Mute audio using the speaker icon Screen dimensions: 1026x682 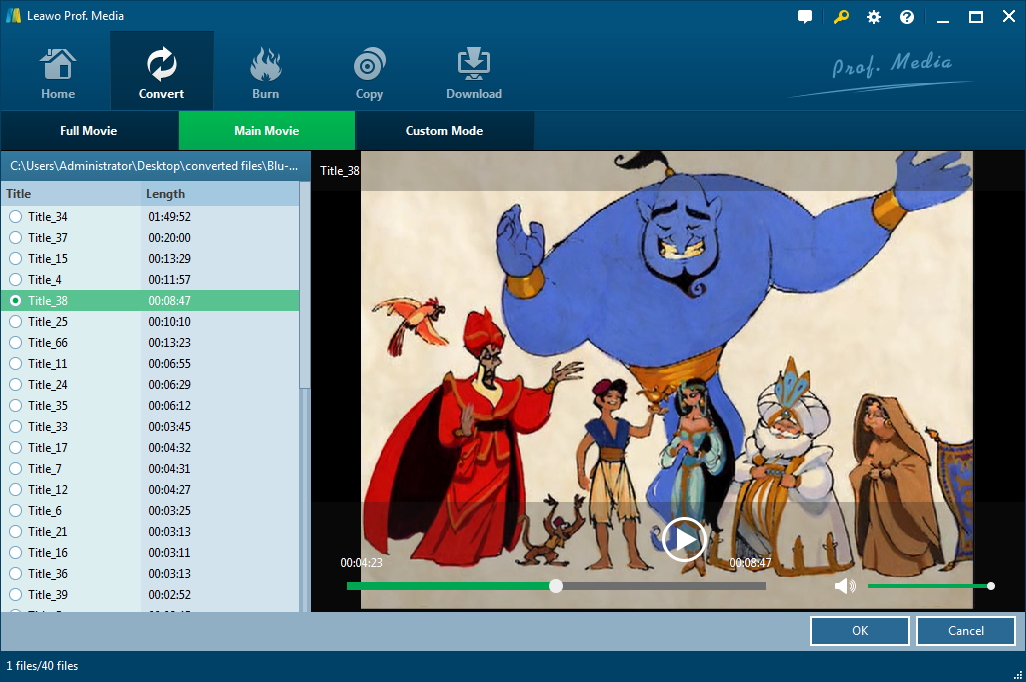(845, 586)
